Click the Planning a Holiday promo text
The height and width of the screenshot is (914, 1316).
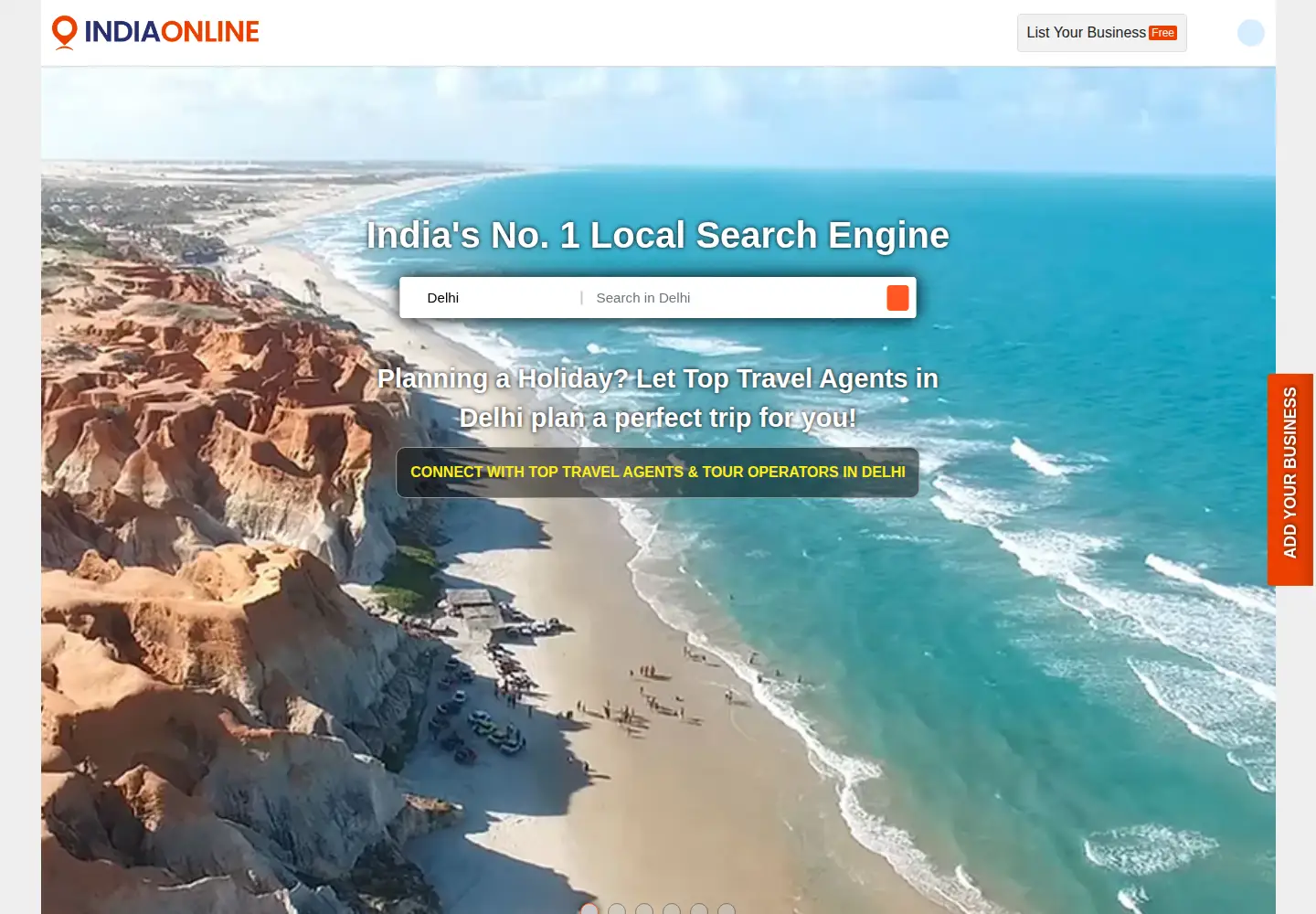[658, 398]
